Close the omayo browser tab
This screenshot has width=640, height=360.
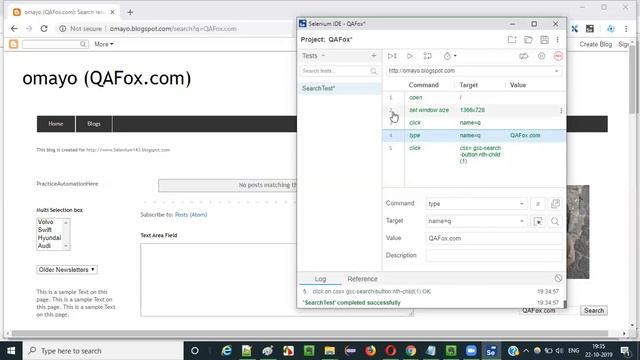(113, 12)
